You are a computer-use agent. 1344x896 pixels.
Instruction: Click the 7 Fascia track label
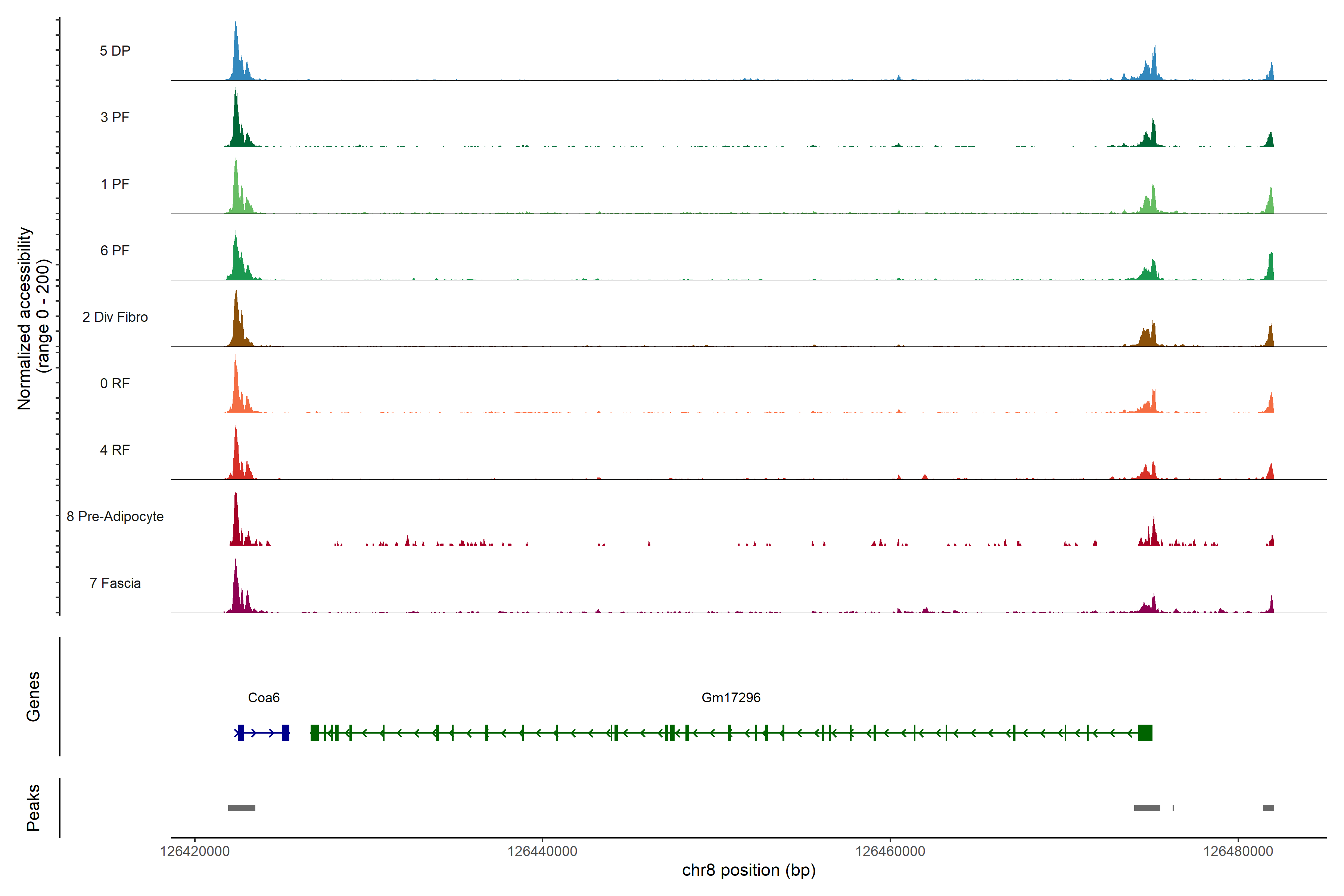coord(115,583)
